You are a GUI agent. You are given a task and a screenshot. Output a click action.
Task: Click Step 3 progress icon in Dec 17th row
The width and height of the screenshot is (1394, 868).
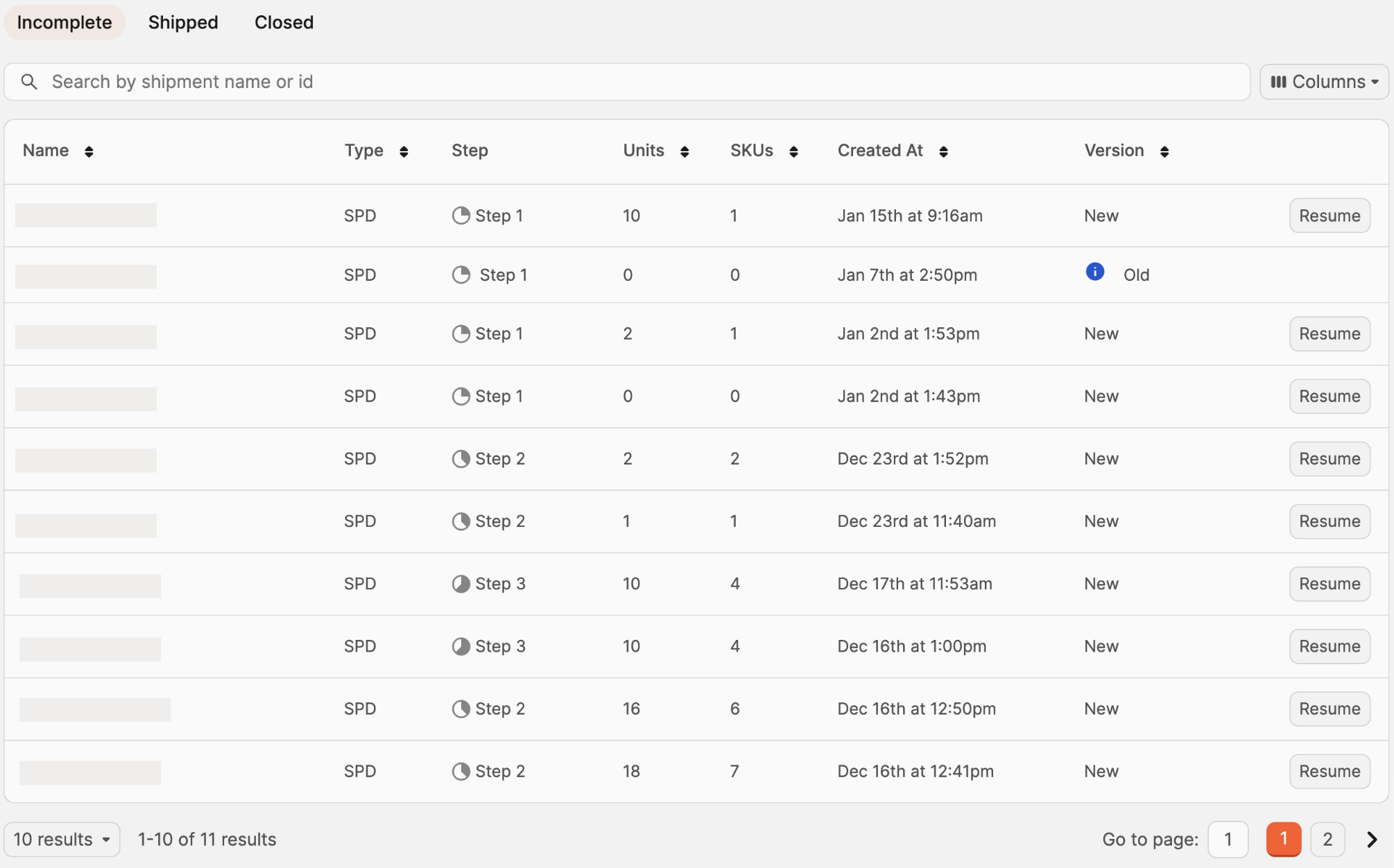pyautogui.click(x=461, y=584)
